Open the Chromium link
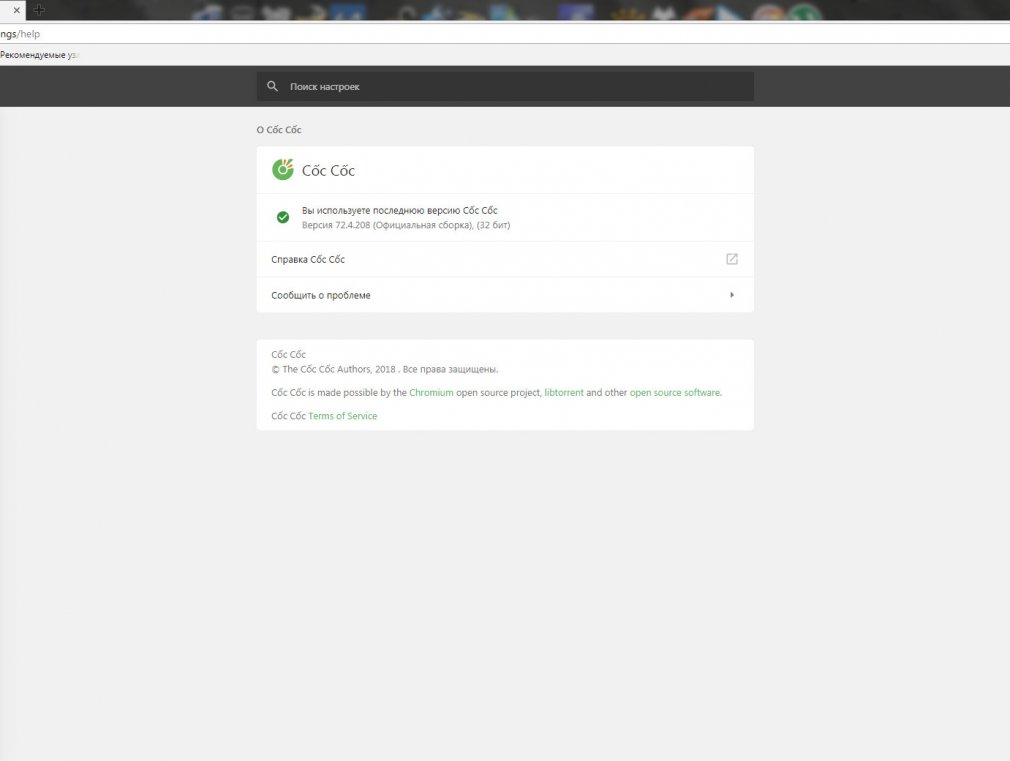Image resolution: width=1010 pixels, height=761 pixels. pos(431,392)
